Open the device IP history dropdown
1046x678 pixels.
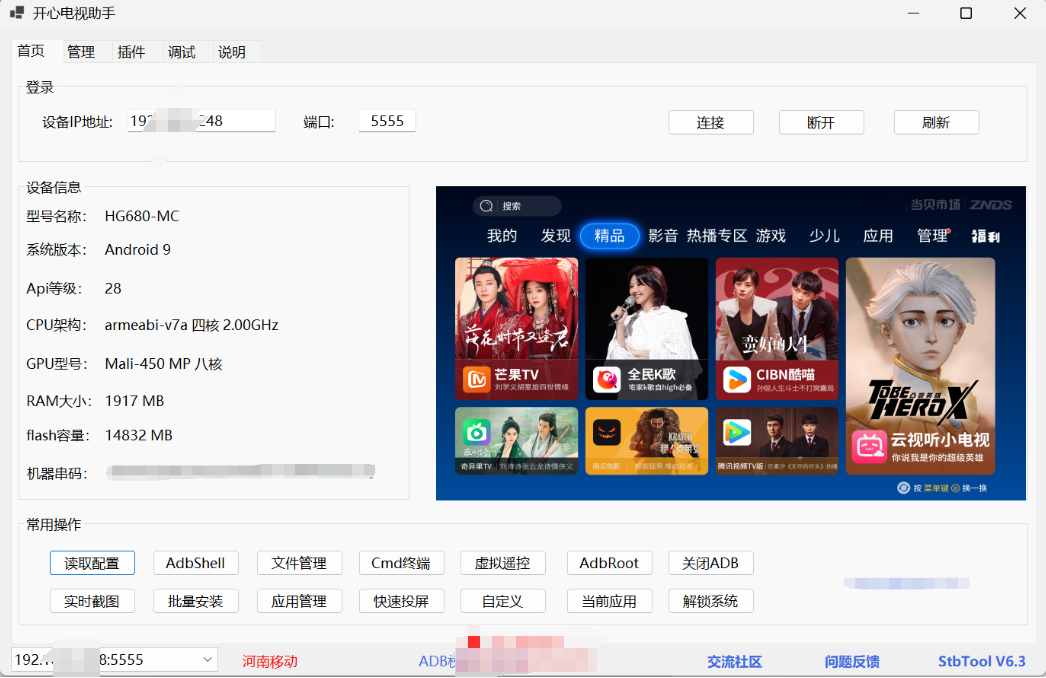click(x=206, y=659)
